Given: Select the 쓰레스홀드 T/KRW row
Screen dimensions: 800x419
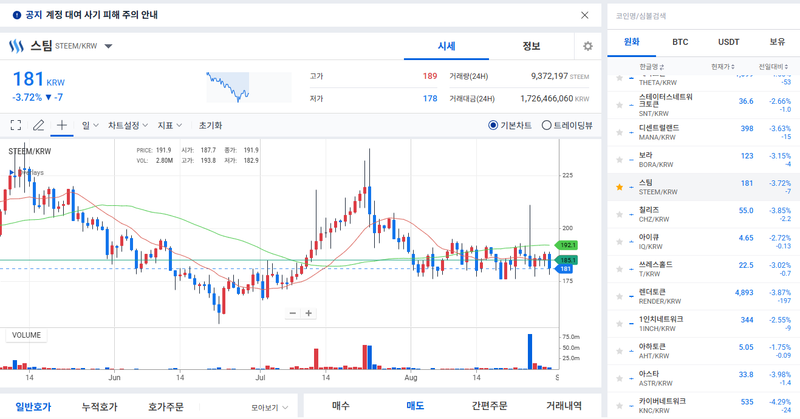Looking at the screenshot, I should coord(704,269).
